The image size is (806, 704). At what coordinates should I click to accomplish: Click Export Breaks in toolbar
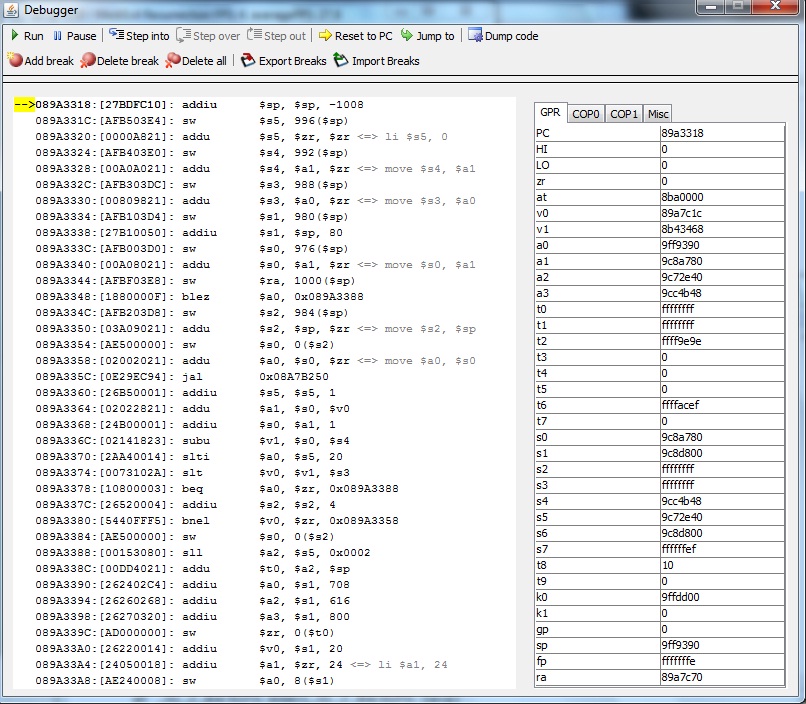(x=284, y=61)
